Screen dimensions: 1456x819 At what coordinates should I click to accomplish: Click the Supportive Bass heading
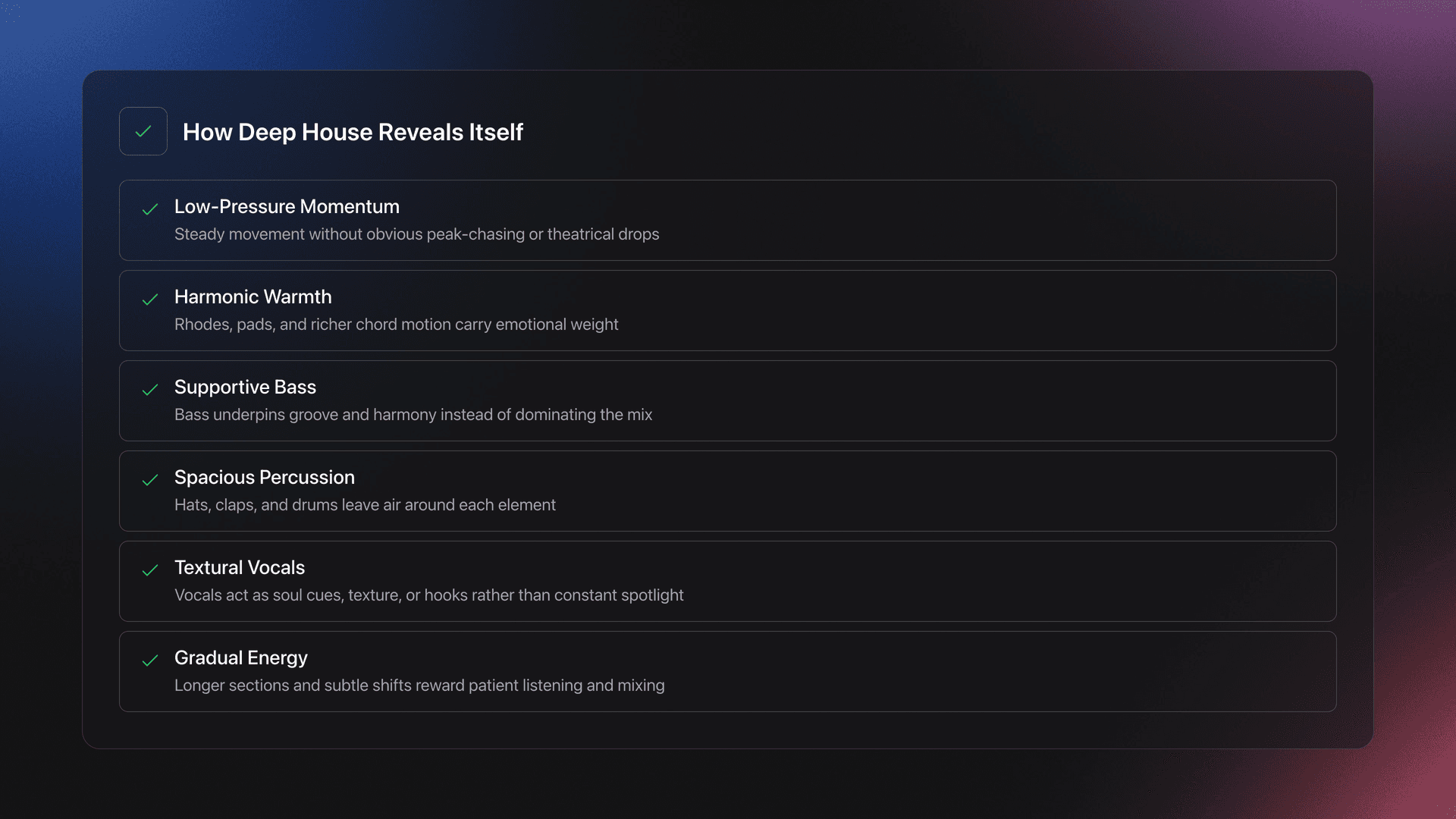coord(245,387)
